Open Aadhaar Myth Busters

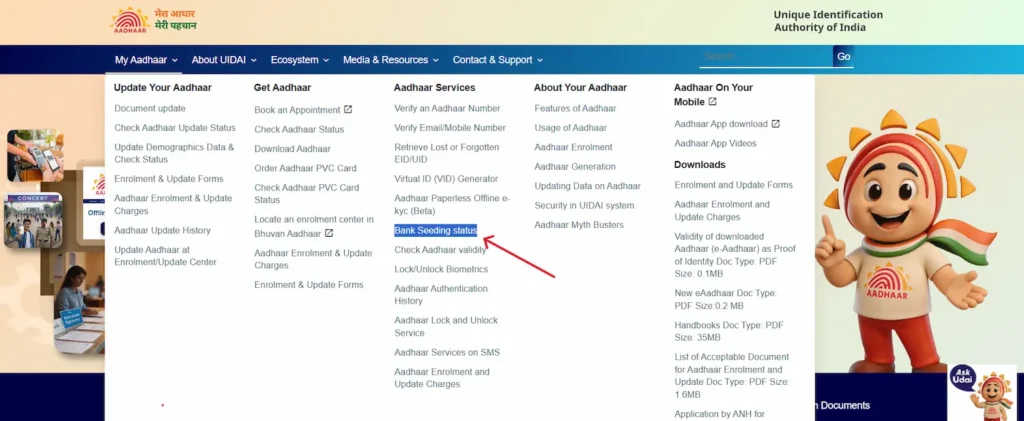[x=579, y=225]
